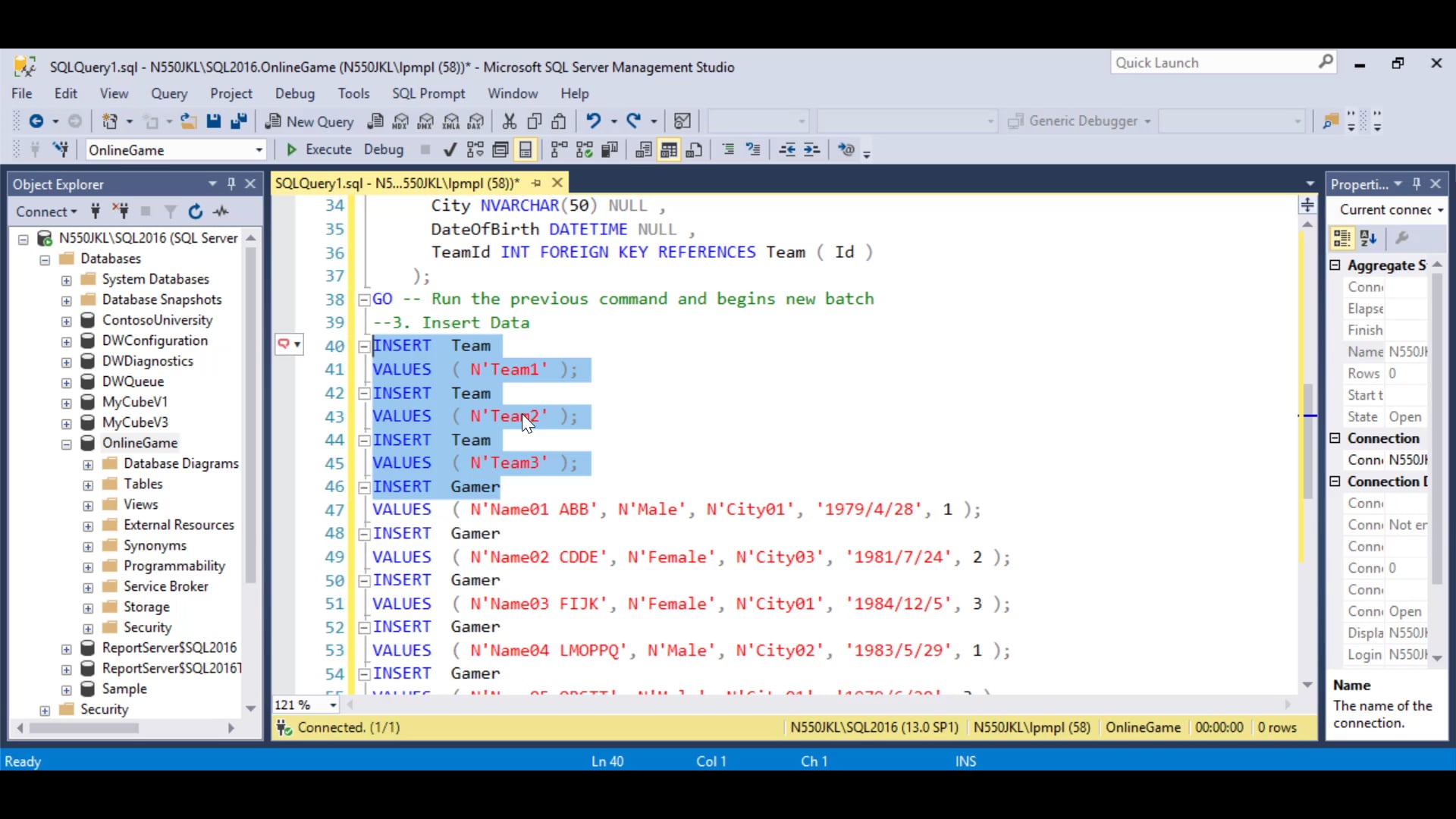
Task: Open the Query menu
Action: point(169,93)
